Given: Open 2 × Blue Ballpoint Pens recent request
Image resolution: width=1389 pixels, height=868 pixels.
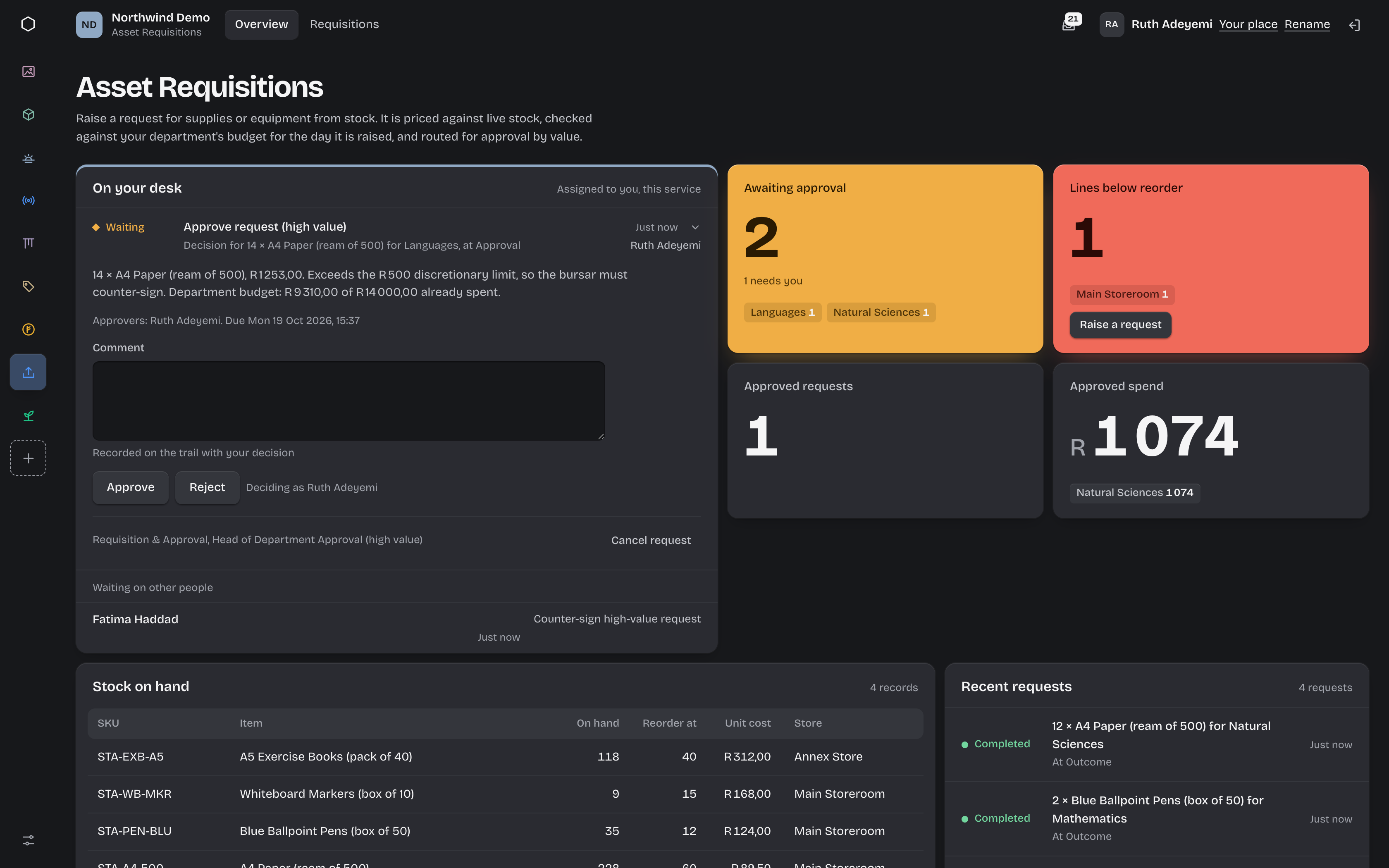Looking at the screenshot, I should click(x=1157, y=819).
